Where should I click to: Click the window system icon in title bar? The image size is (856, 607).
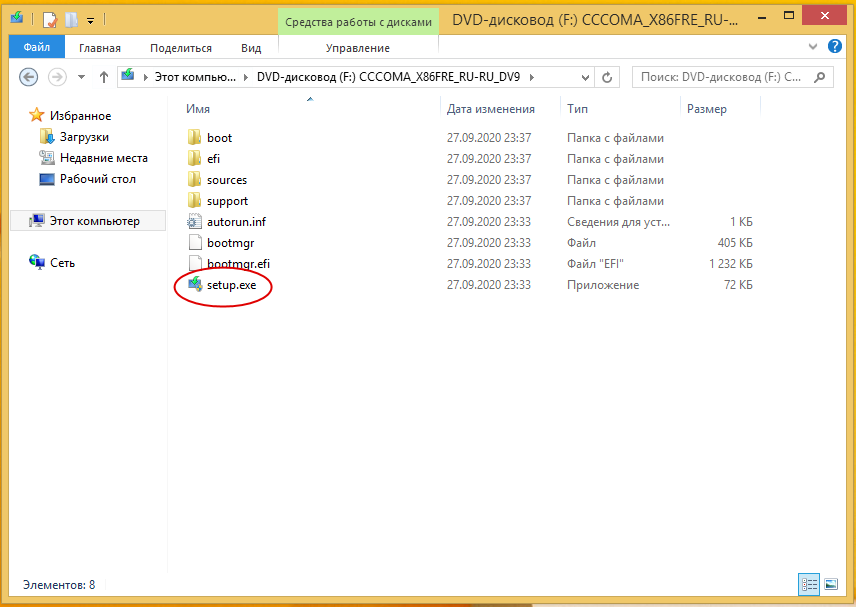[x=17, y=19]
